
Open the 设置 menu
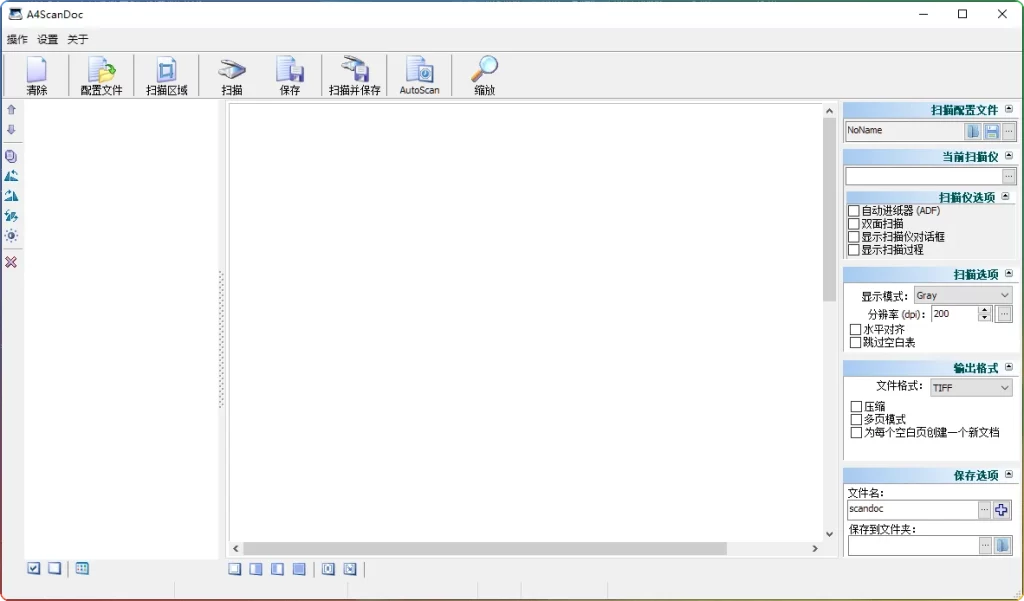48,40
